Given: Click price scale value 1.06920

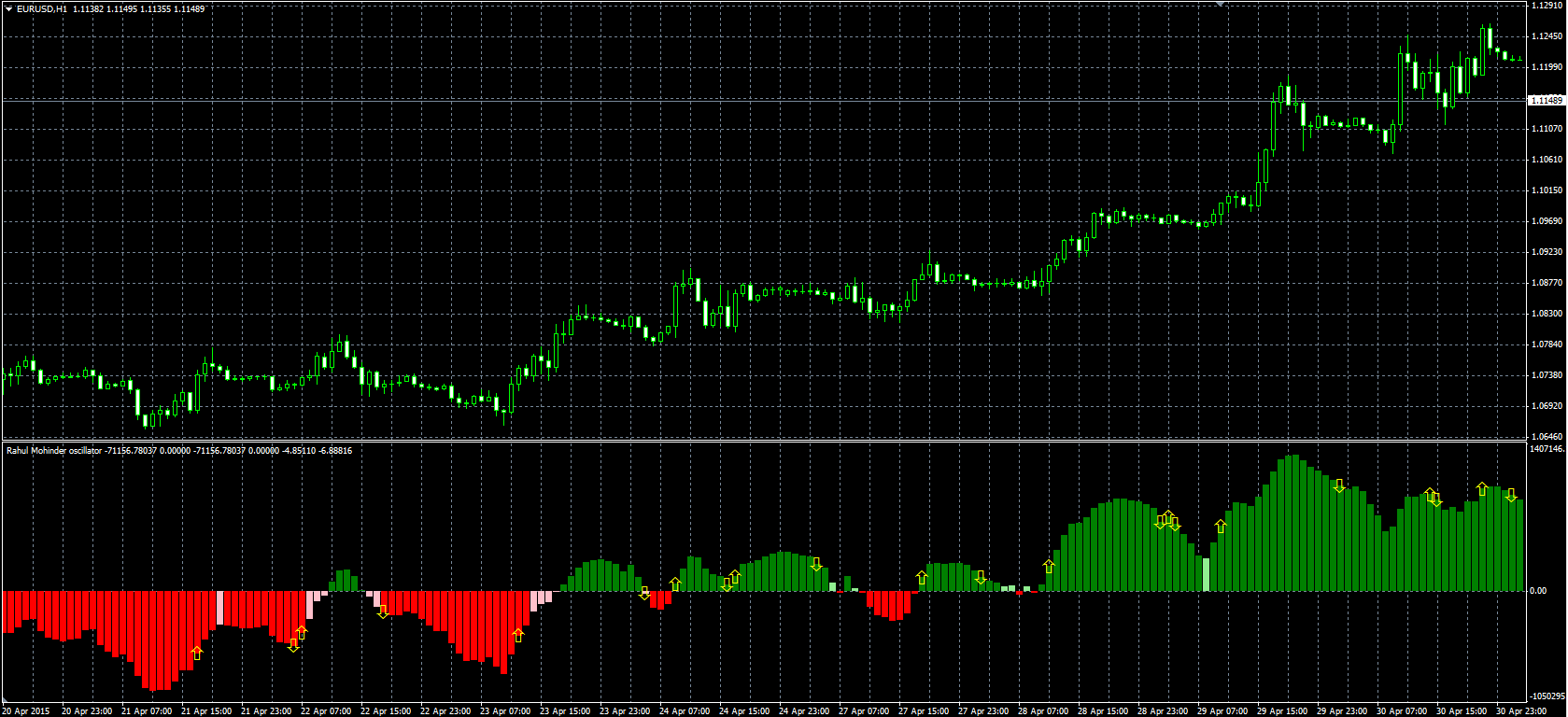Looking at the screenshot, I should pyautogui.click(x=1547, y=406).
